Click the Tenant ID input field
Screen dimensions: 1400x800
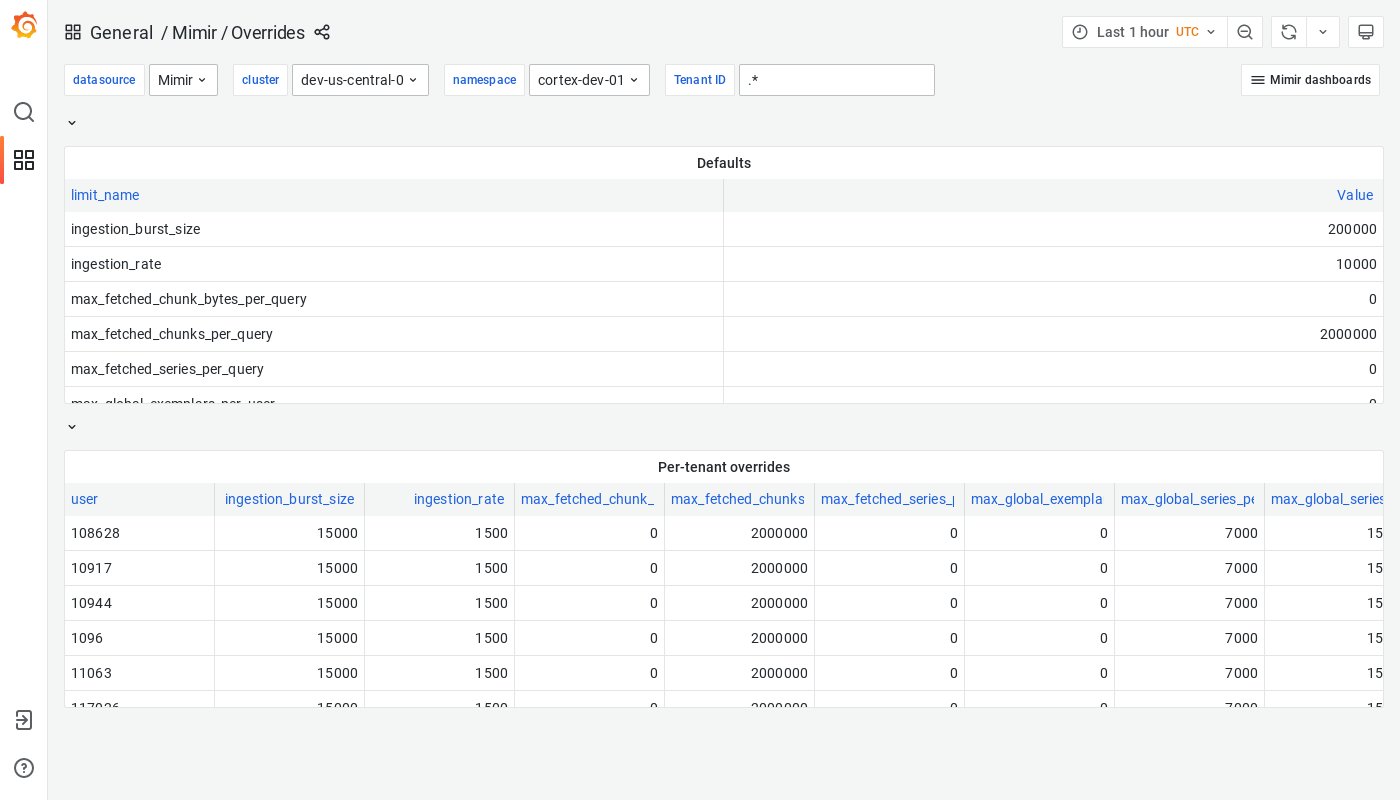coord(837,80)
